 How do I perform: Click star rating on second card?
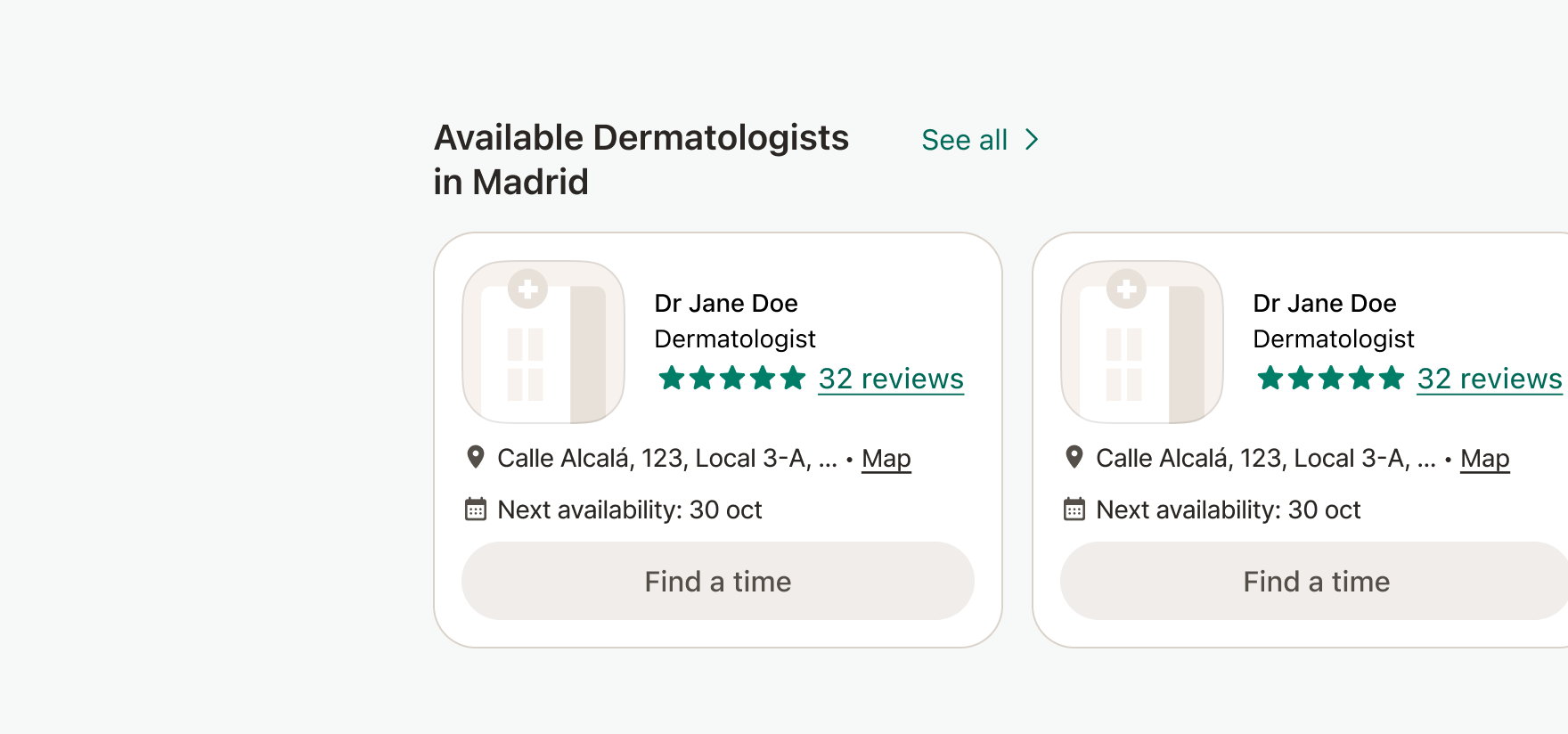click(x=1331, y=379)
